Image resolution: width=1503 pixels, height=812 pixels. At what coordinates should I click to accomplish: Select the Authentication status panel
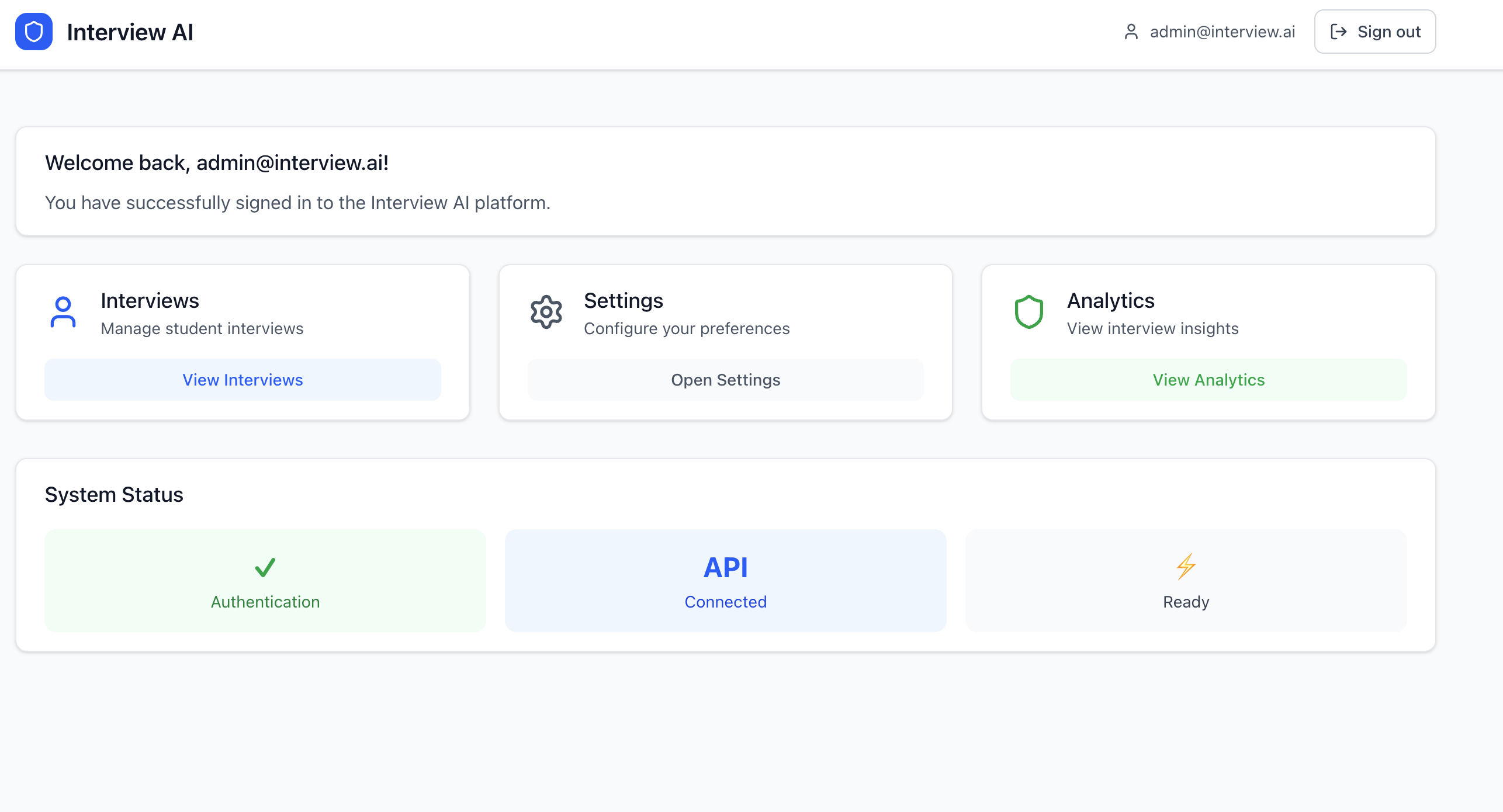point(265,580)
